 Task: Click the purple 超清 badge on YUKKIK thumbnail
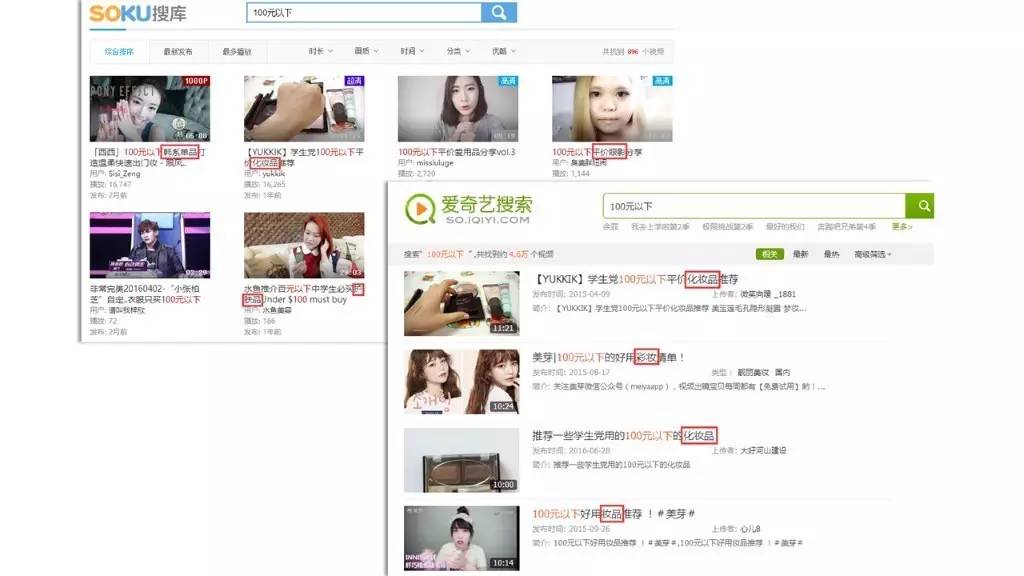pos(355,81)
